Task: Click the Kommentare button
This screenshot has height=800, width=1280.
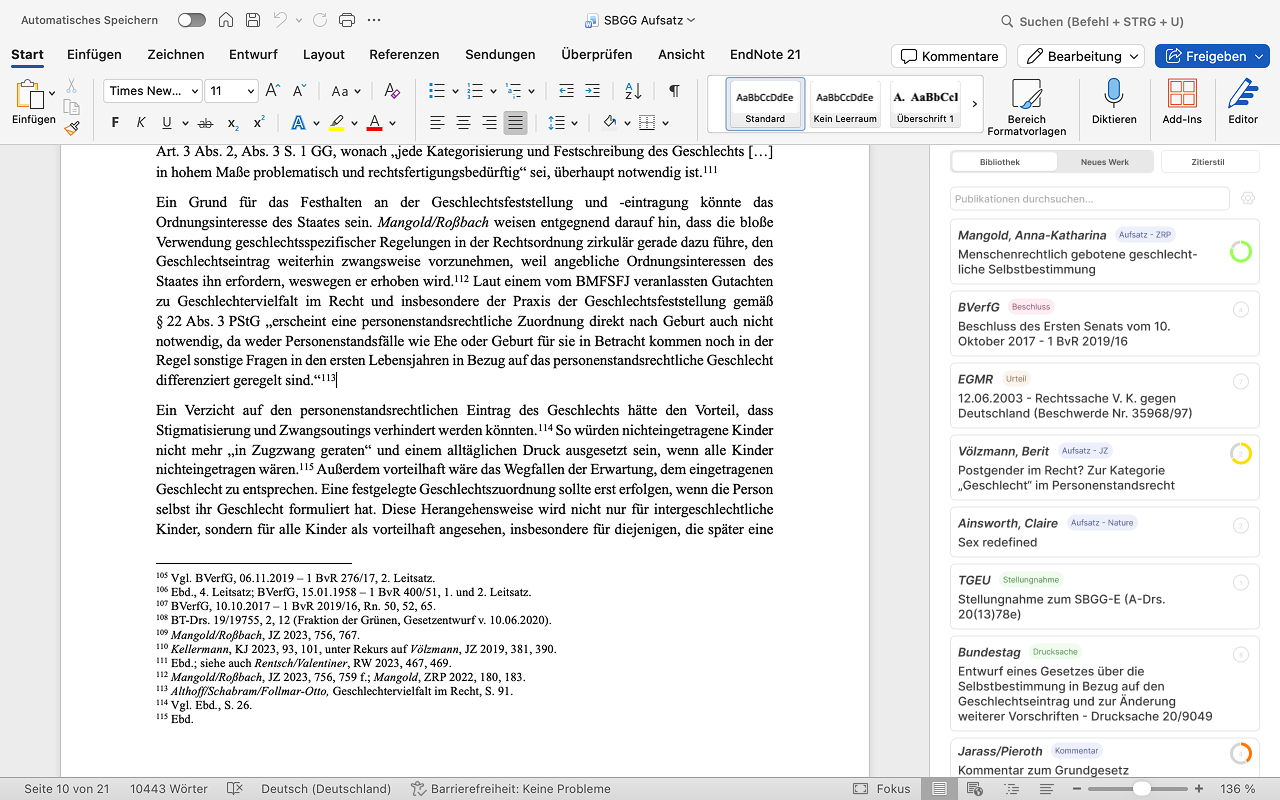Action: pyautogui.click(x=949, y=56)
